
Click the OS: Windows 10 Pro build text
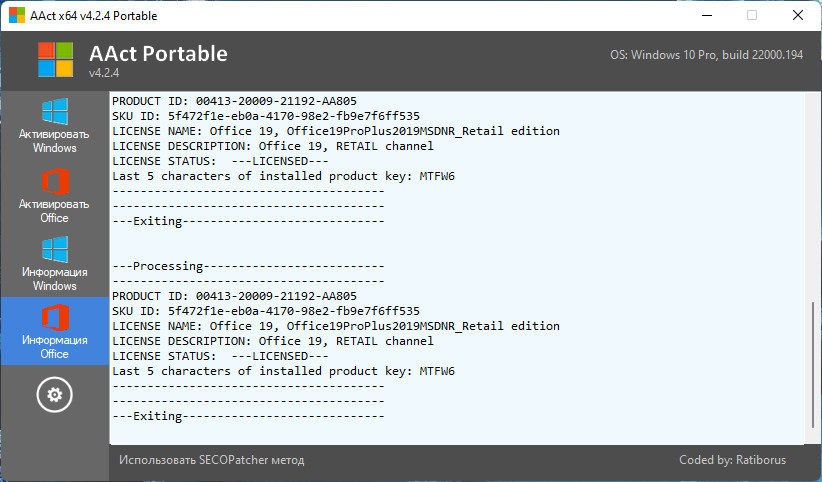[x=706, y=54]
